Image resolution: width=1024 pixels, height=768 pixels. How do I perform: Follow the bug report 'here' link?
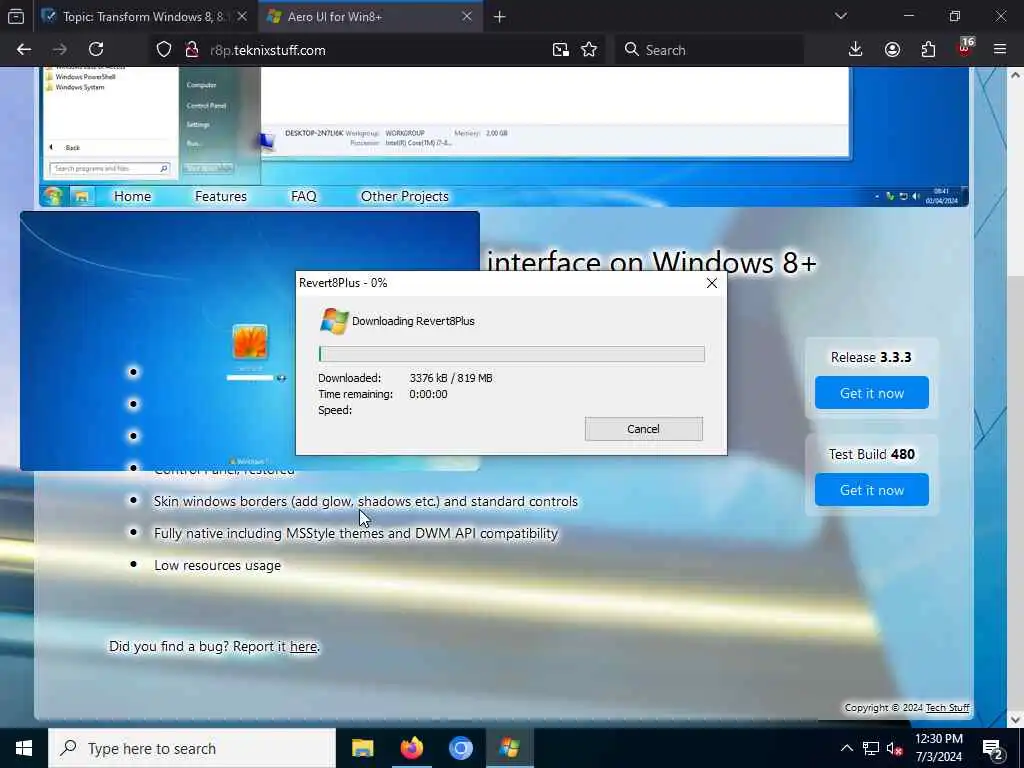tap(303, 646)
